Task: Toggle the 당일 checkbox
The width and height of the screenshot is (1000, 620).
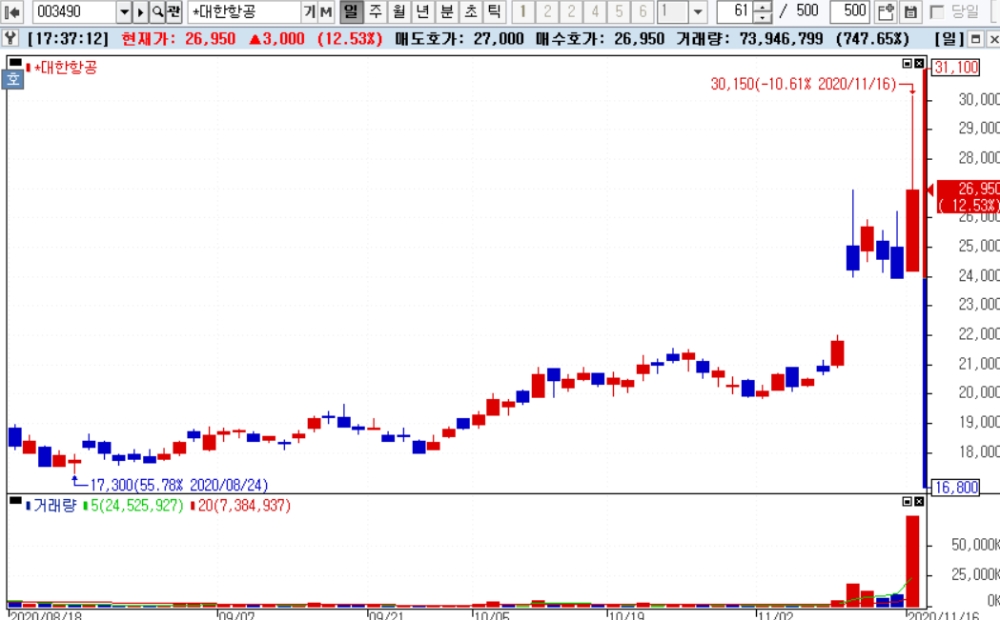Action: (x=937, y=11)
